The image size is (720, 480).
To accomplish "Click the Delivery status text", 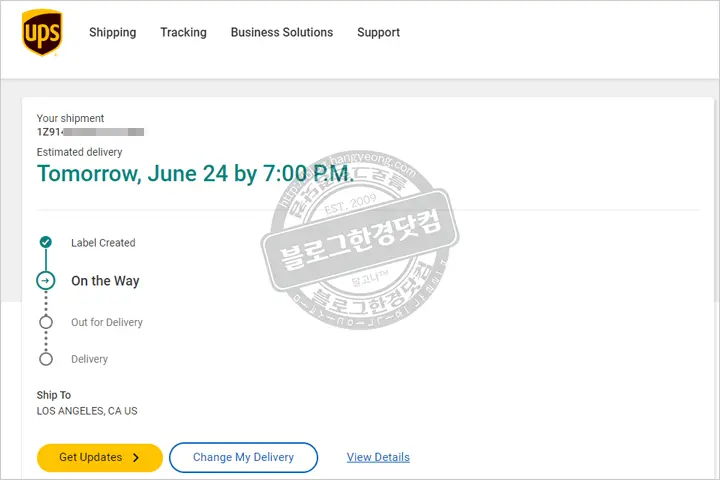I will tap(90, 359).
